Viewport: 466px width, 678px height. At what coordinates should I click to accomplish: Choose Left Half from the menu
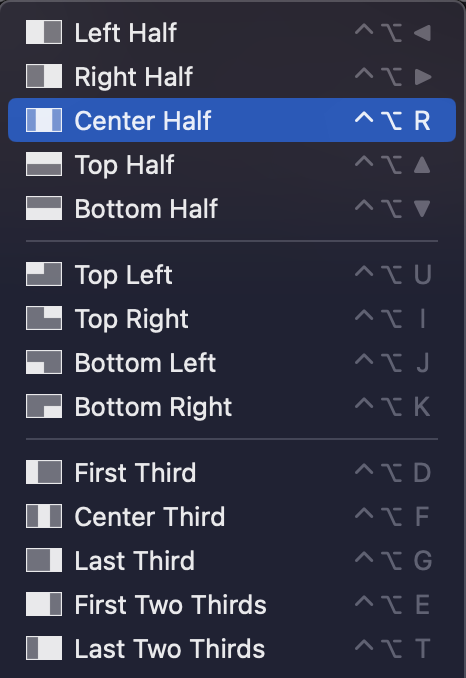[232, 32]
